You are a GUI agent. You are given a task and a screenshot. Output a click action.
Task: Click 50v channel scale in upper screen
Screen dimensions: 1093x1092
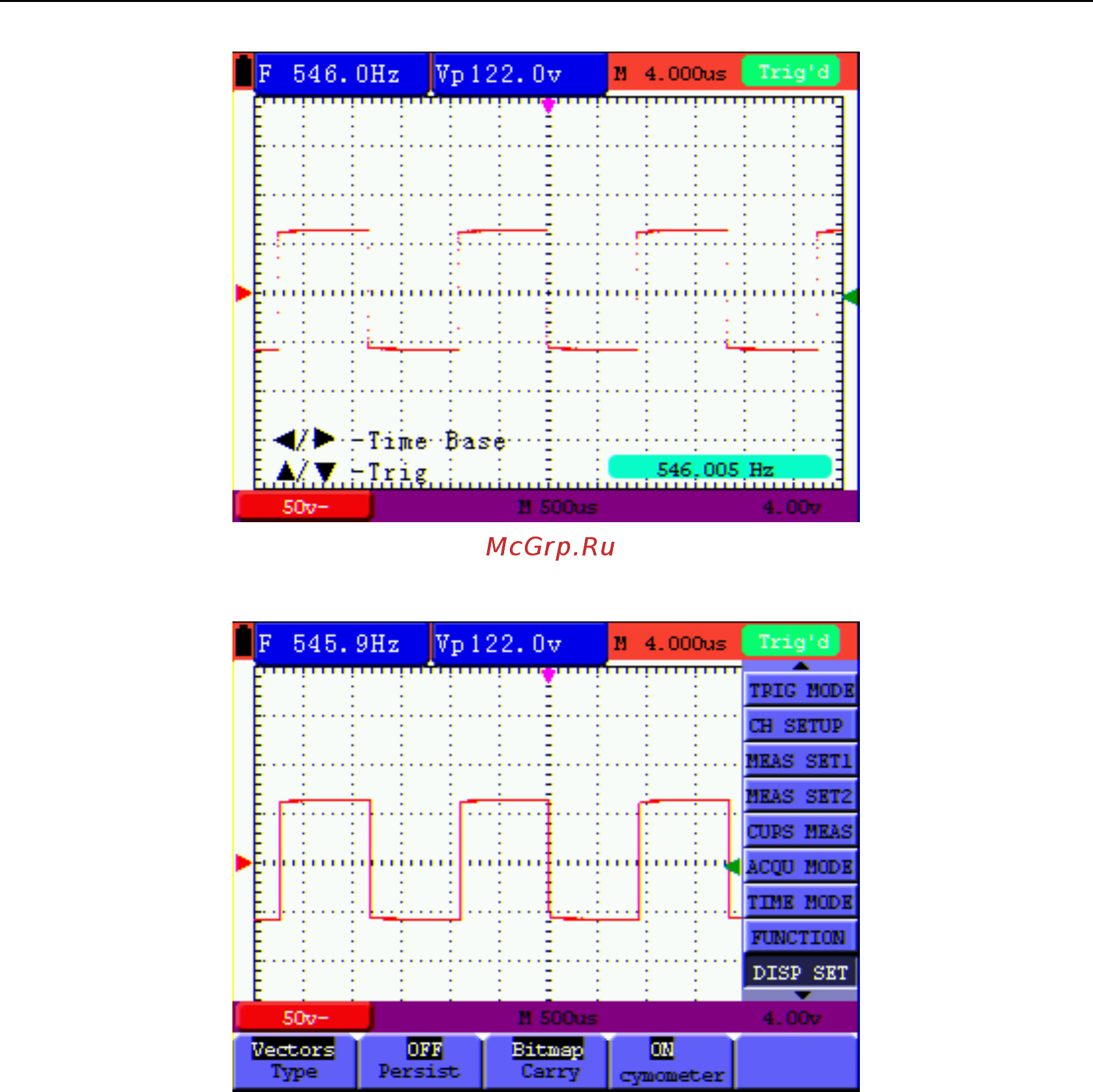[x=304, y=507]
